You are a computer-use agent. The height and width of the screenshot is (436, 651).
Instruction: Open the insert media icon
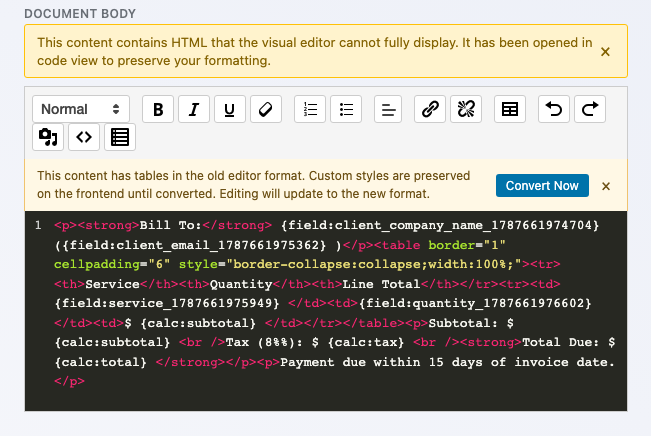tap(48, 137)
